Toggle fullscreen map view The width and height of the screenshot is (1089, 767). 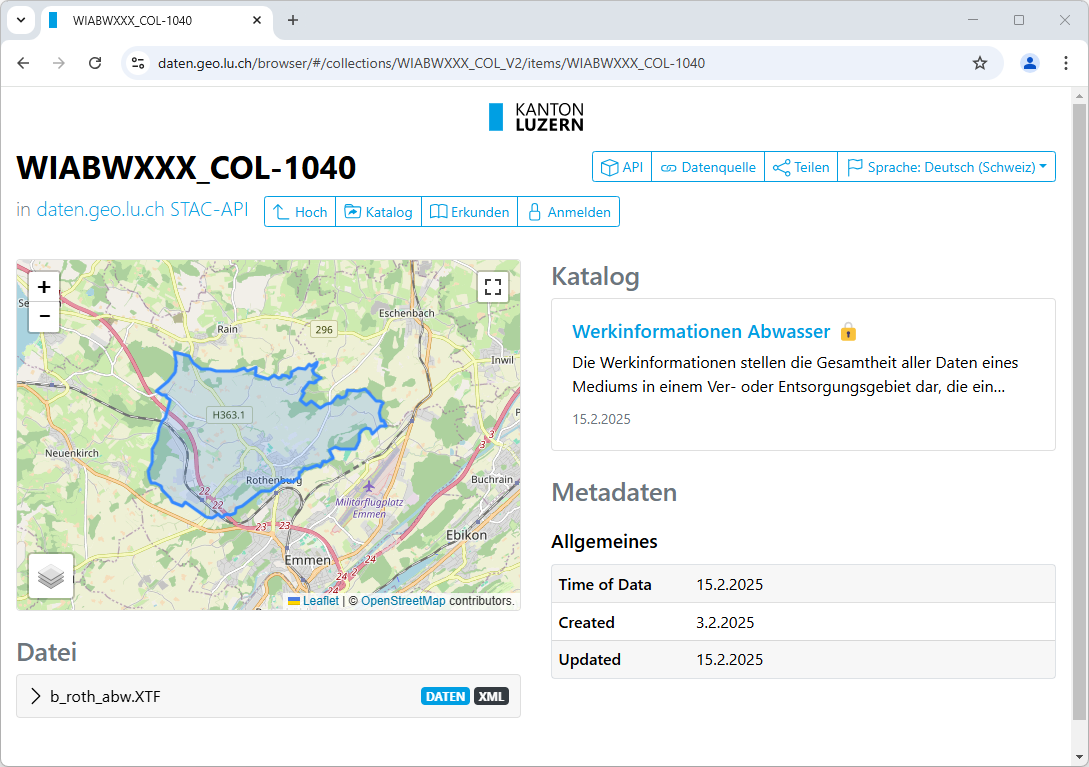pos(492,288)
